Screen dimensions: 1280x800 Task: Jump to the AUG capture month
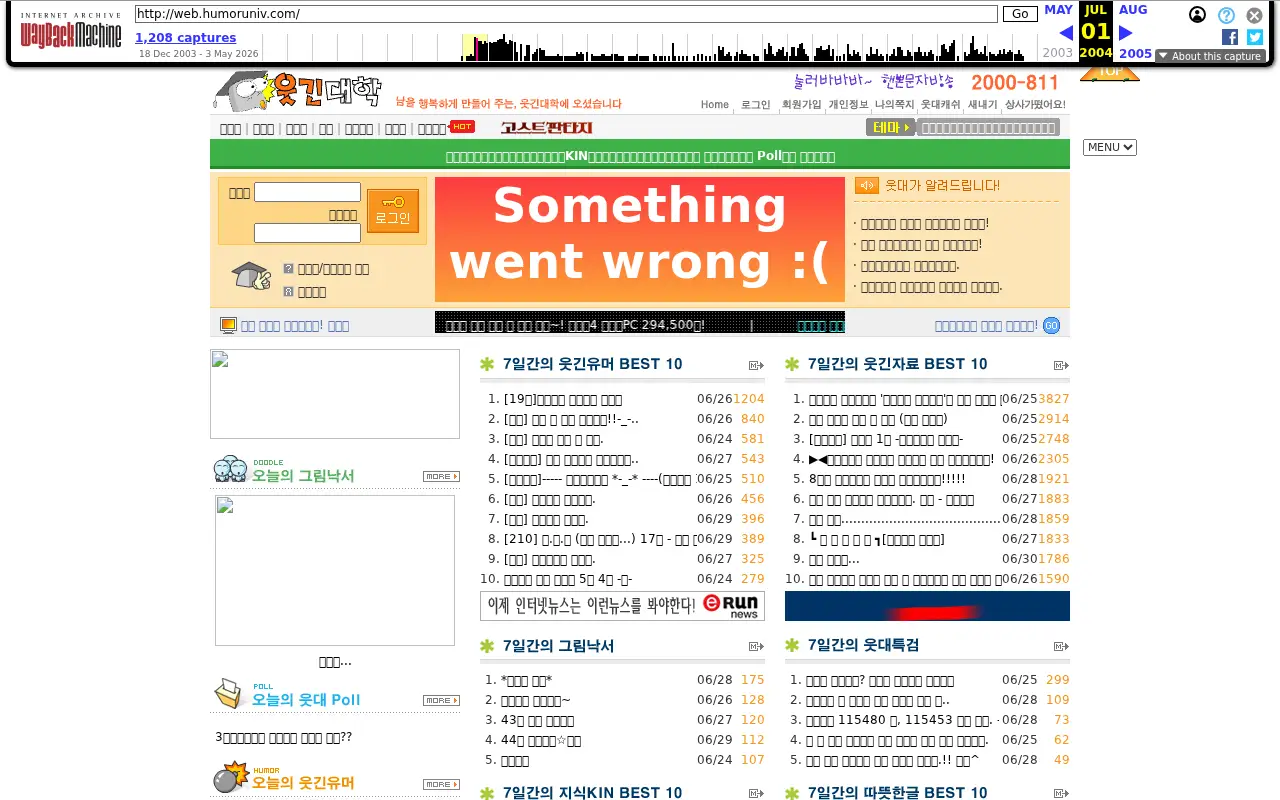[x=1133, y=10]
